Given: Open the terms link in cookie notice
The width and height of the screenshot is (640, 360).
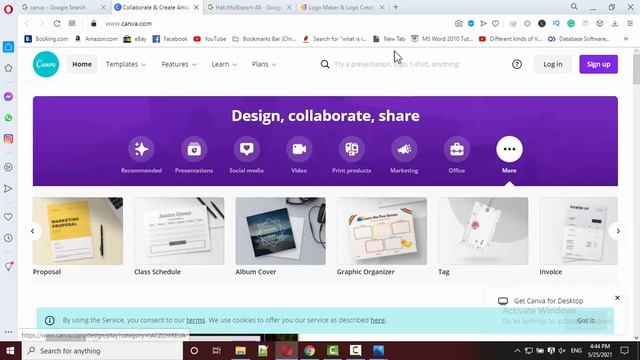Looking at the screenshot, I should click(x=196, y=320).
